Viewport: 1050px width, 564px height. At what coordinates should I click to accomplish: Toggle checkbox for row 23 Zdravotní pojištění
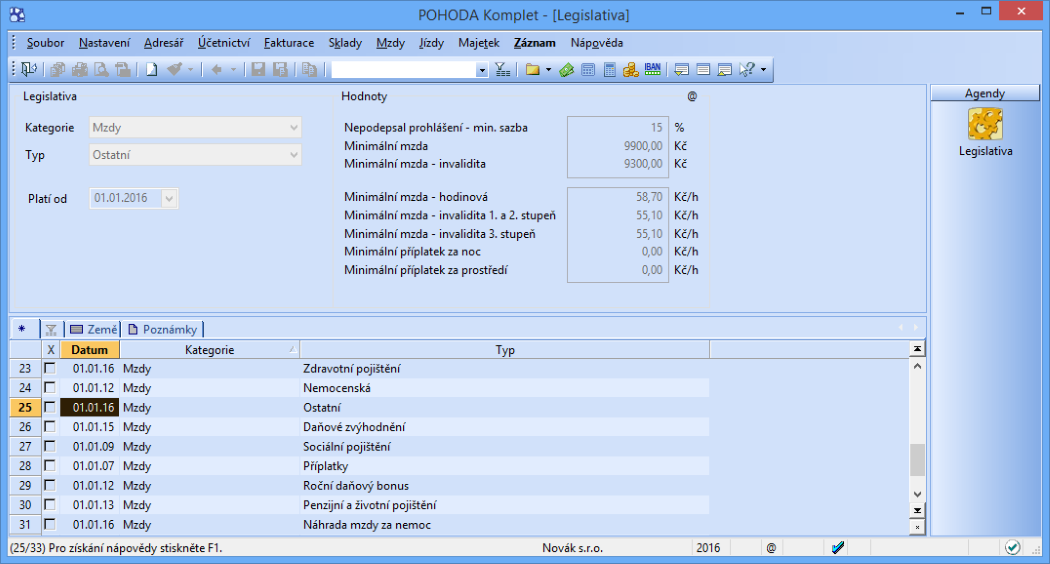(x=50, y=368)
